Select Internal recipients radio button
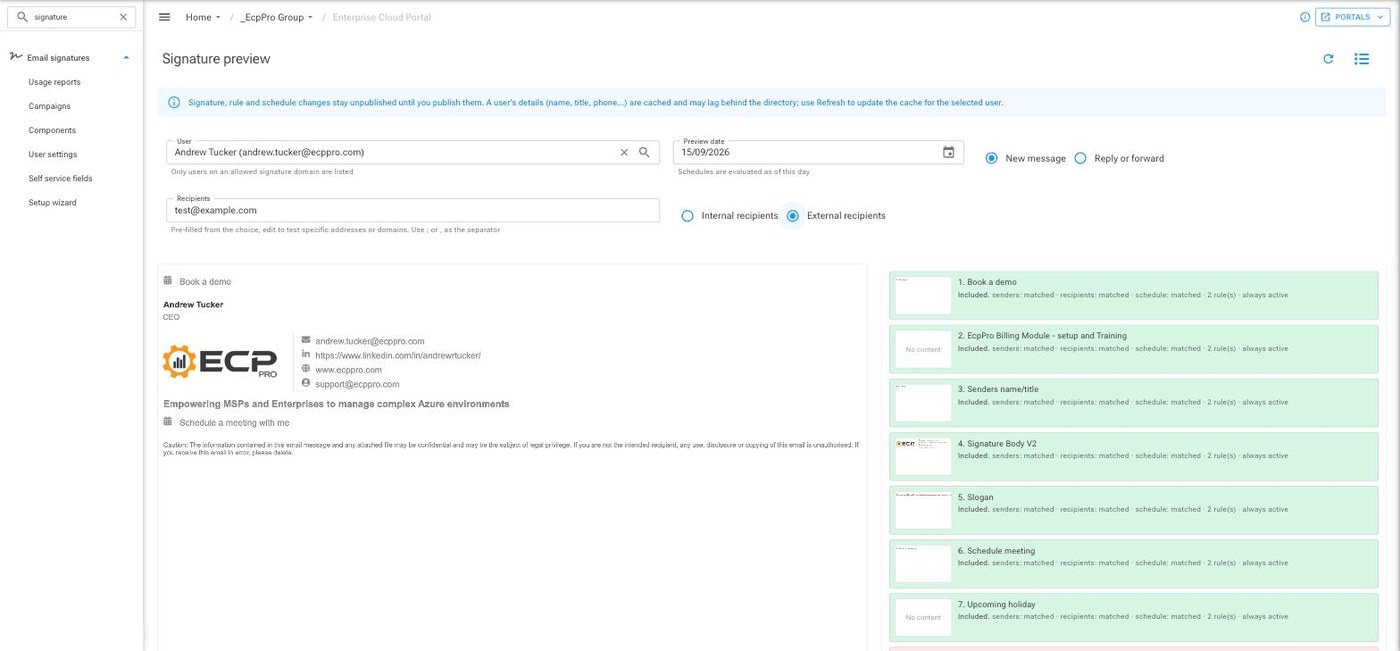This screenshot has height=651, width=1400. pyautogui.click(x=687, y=215)
